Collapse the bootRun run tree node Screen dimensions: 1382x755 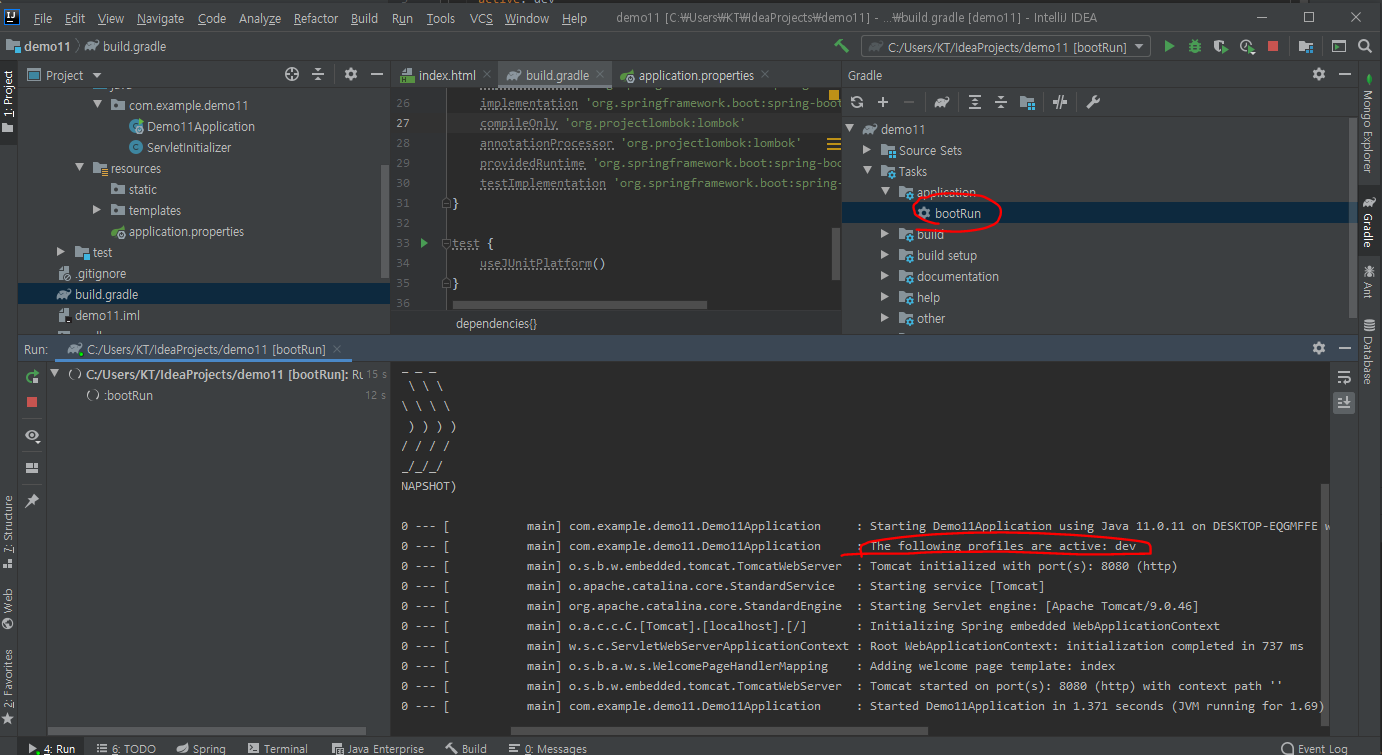click(x=55, y=374)
